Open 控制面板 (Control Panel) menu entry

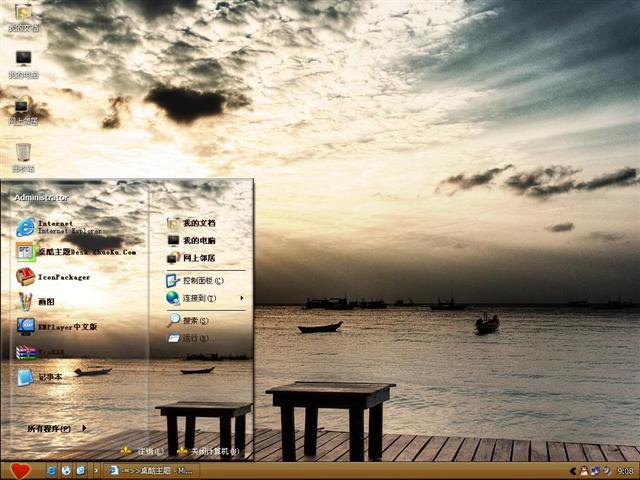coord(200,281)
